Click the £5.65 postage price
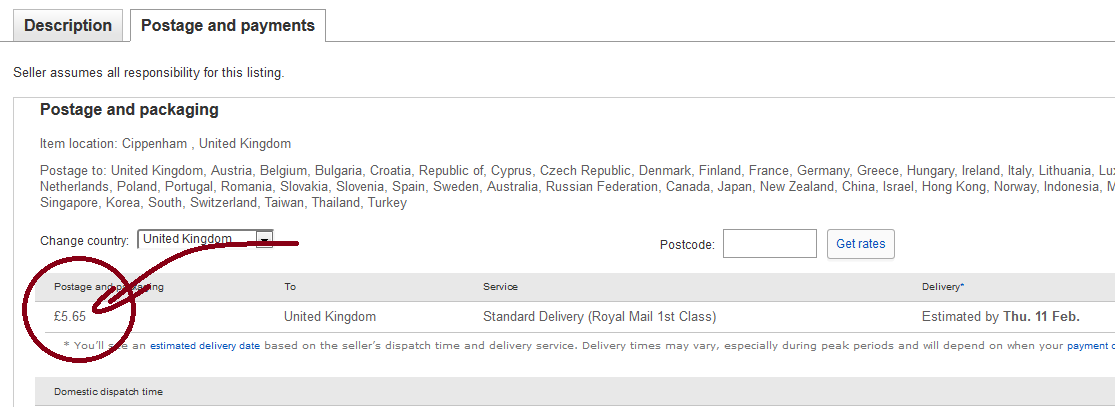Image resolution: width=1115 pixels, height=407 pixels. [70, 317]
